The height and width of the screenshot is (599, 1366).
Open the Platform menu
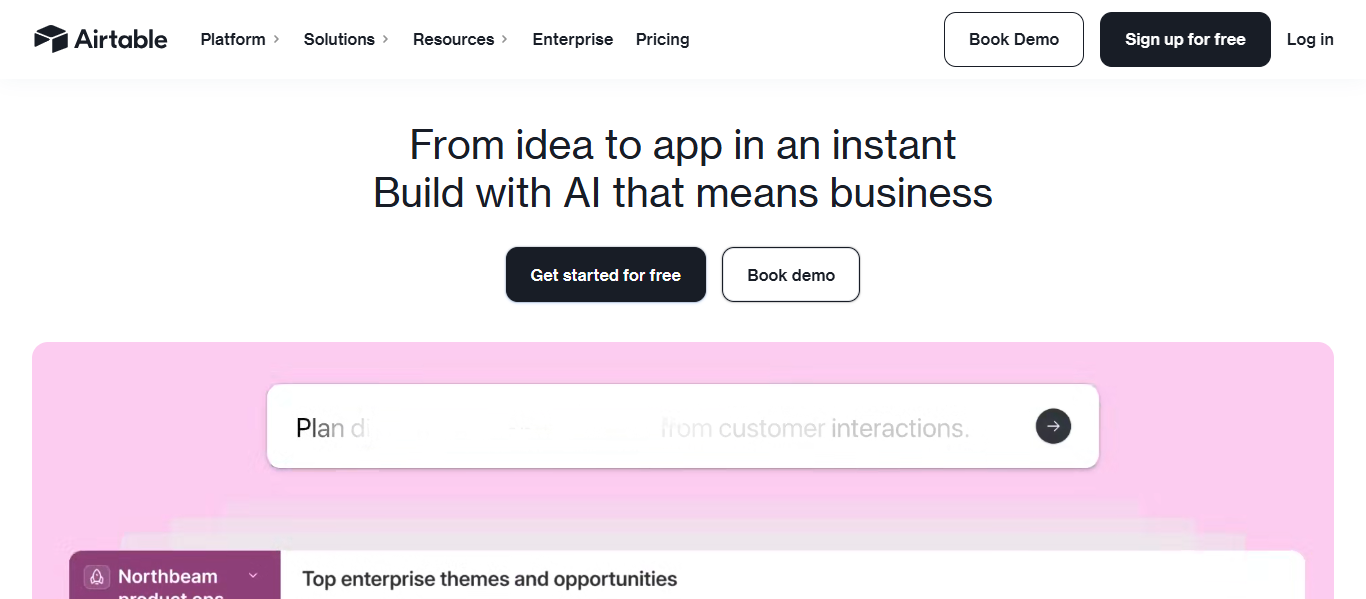(233, 39)
